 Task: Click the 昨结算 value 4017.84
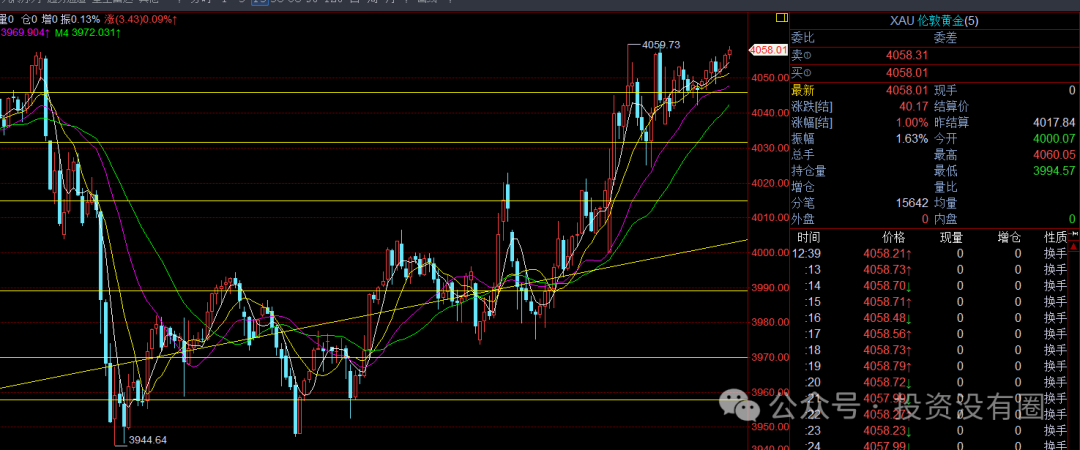(x=1054, y=123)
